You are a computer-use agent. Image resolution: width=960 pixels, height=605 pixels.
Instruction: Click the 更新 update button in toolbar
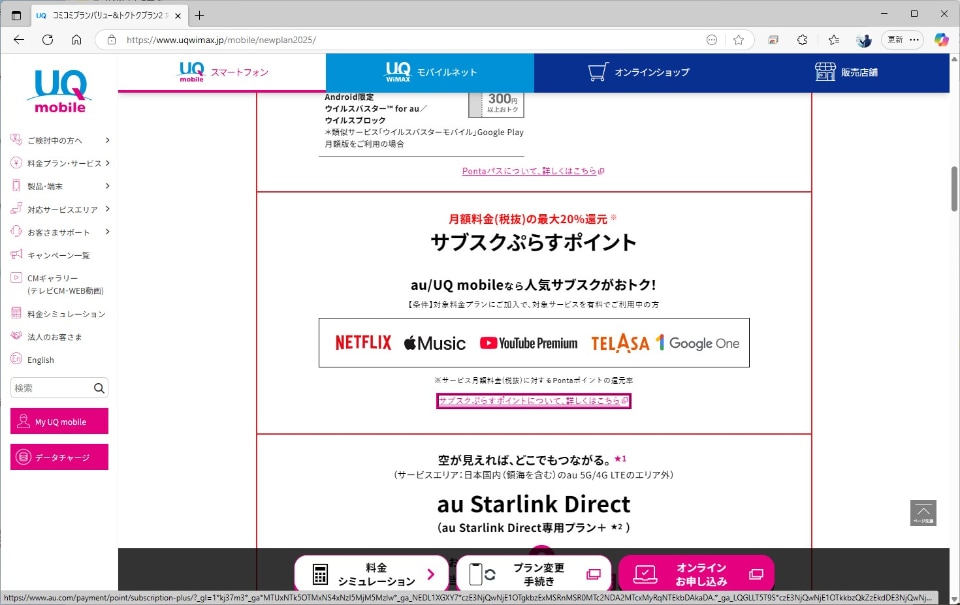(x=896, y=40)
